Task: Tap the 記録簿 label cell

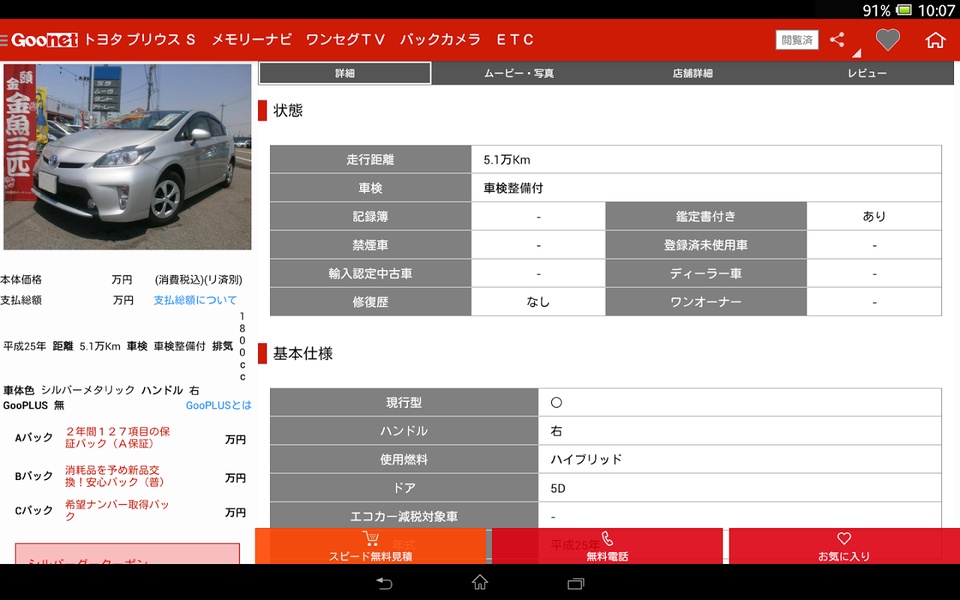Action: pos(370,216)
